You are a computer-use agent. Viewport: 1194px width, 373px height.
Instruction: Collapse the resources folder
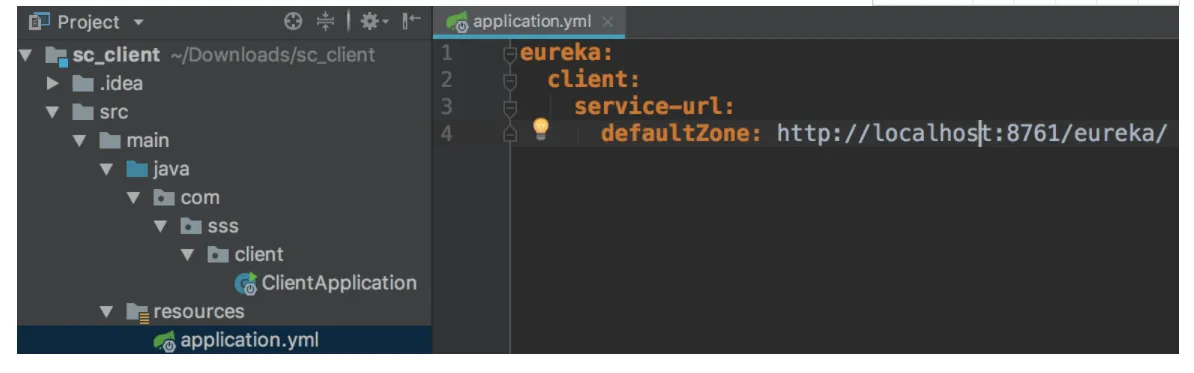click(107, 311)
